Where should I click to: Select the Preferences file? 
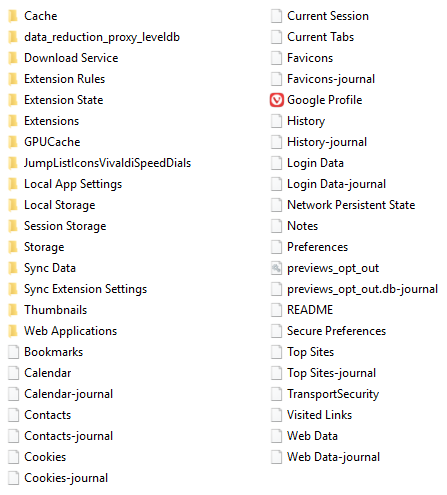(x=310, y=247)
